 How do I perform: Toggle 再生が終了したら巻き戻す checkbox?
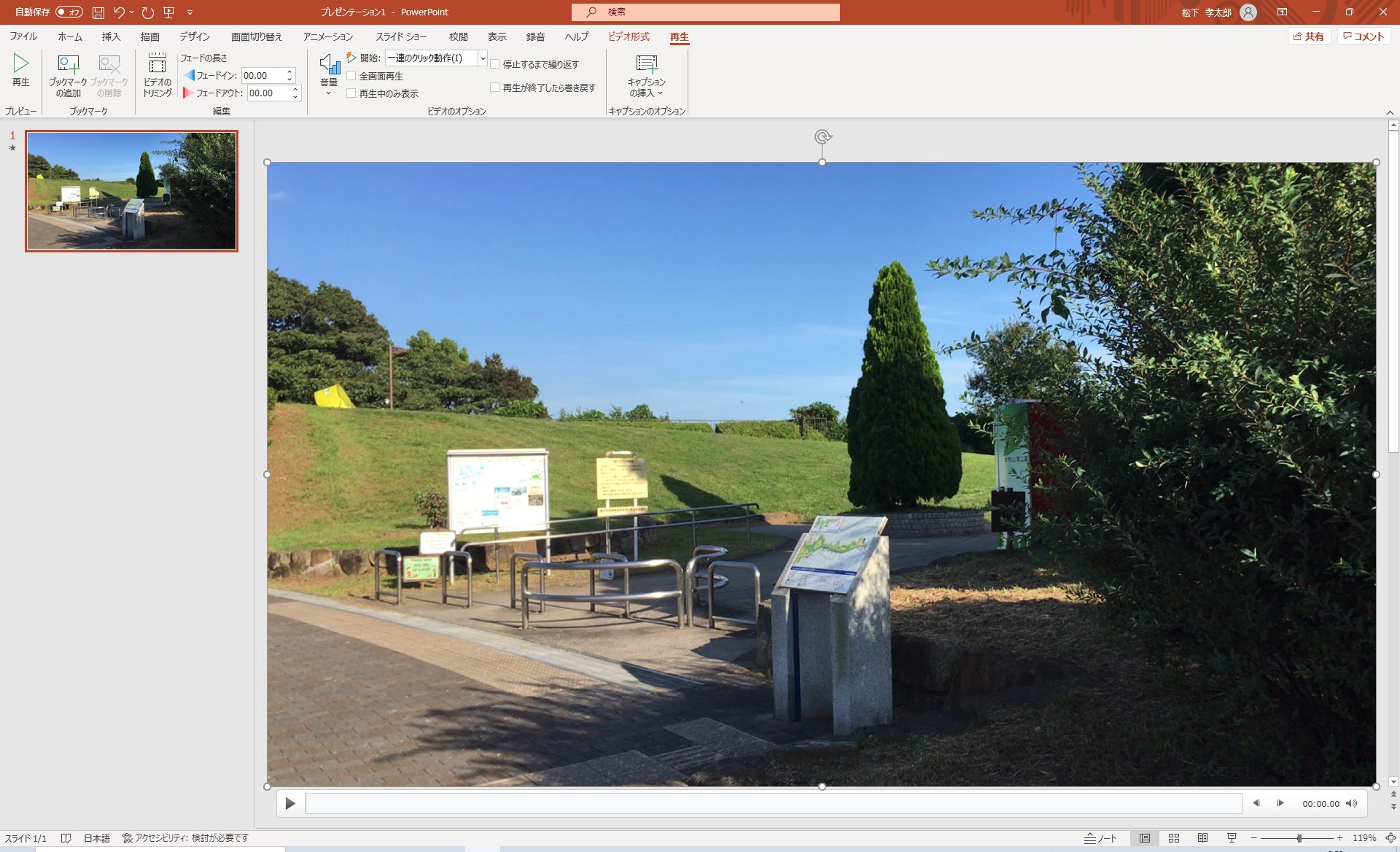[x=495, y=88]
